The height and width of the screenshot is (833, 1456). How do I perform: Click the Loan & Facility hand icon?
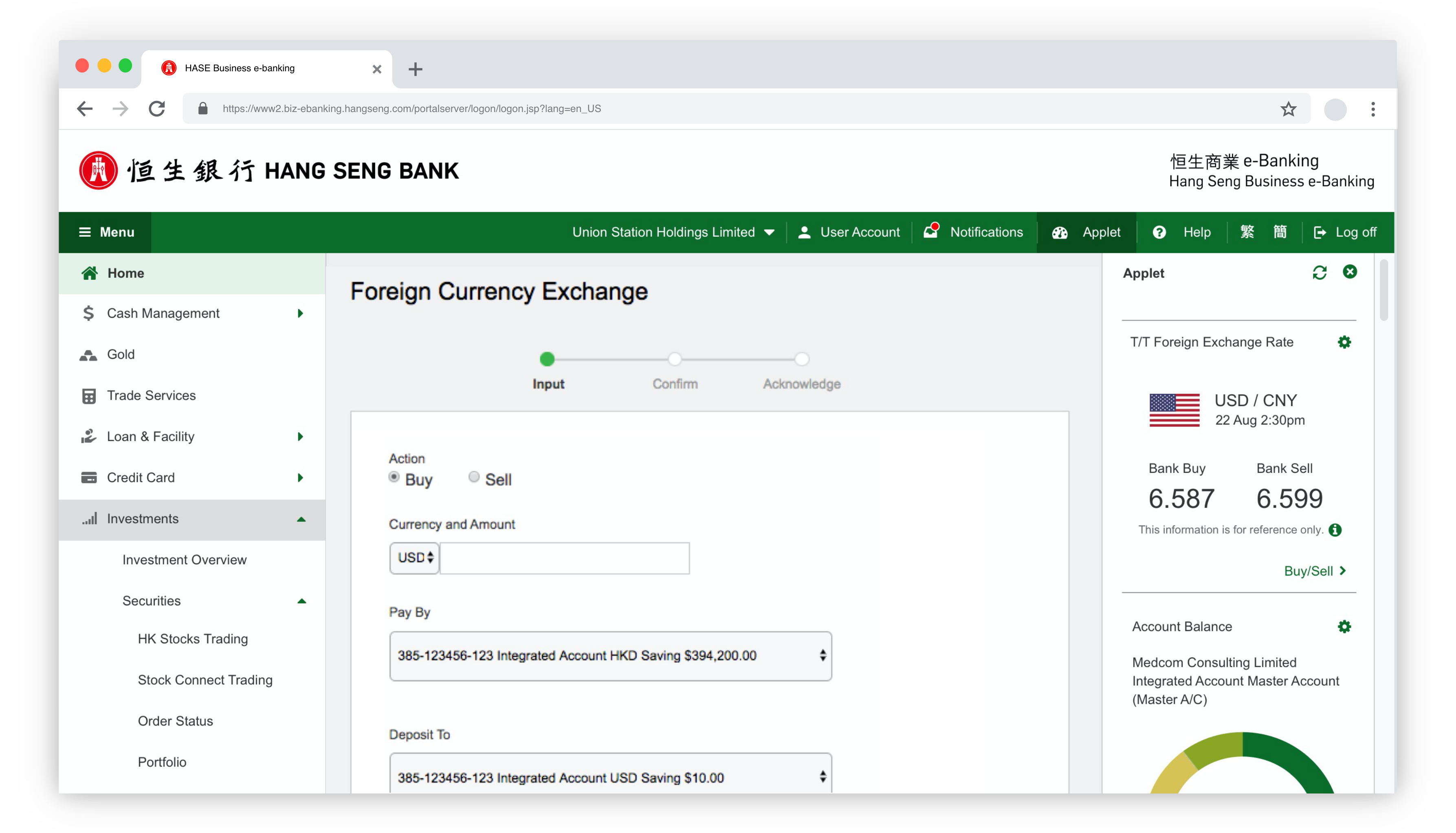89,437
